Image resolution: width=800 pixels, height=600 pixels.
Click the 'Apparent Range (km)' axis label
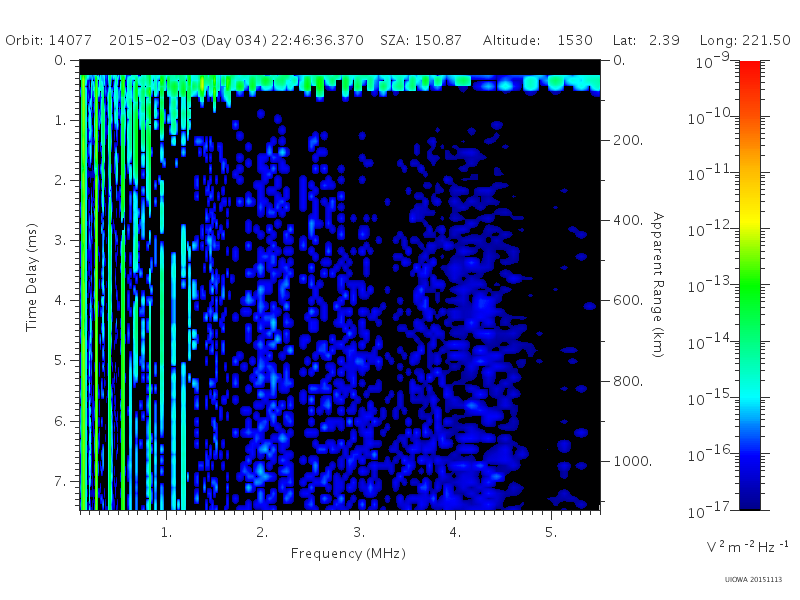pos(658,285)
